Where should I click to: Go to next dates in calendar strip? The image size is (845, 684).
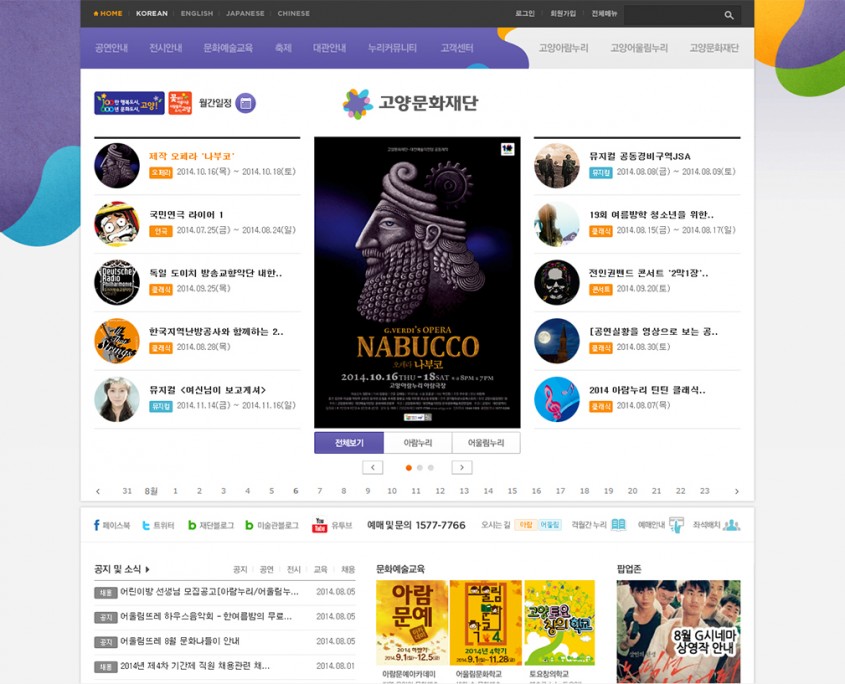[x=737, y=491]
